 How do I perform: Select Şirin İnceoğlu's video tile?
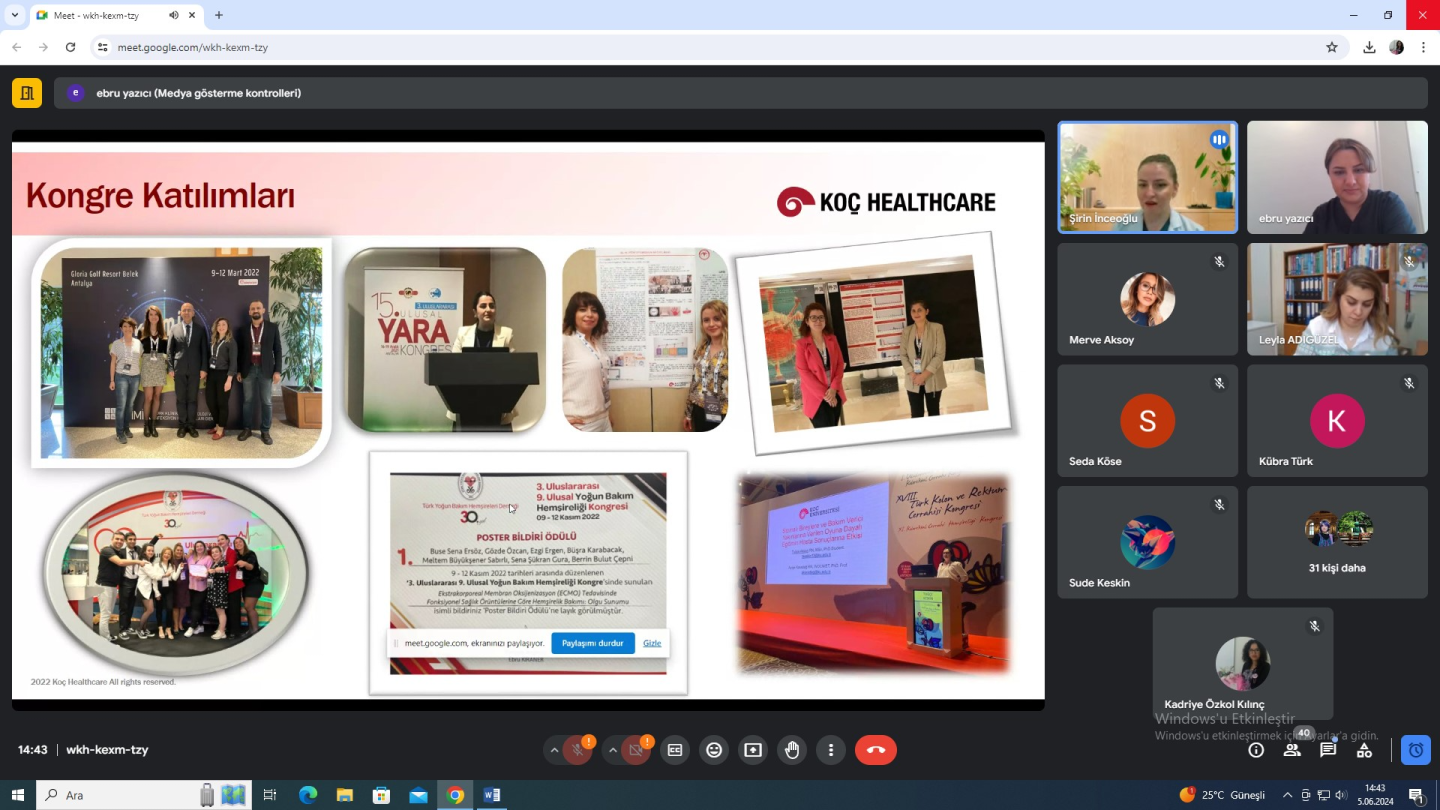click(1148, 178)
